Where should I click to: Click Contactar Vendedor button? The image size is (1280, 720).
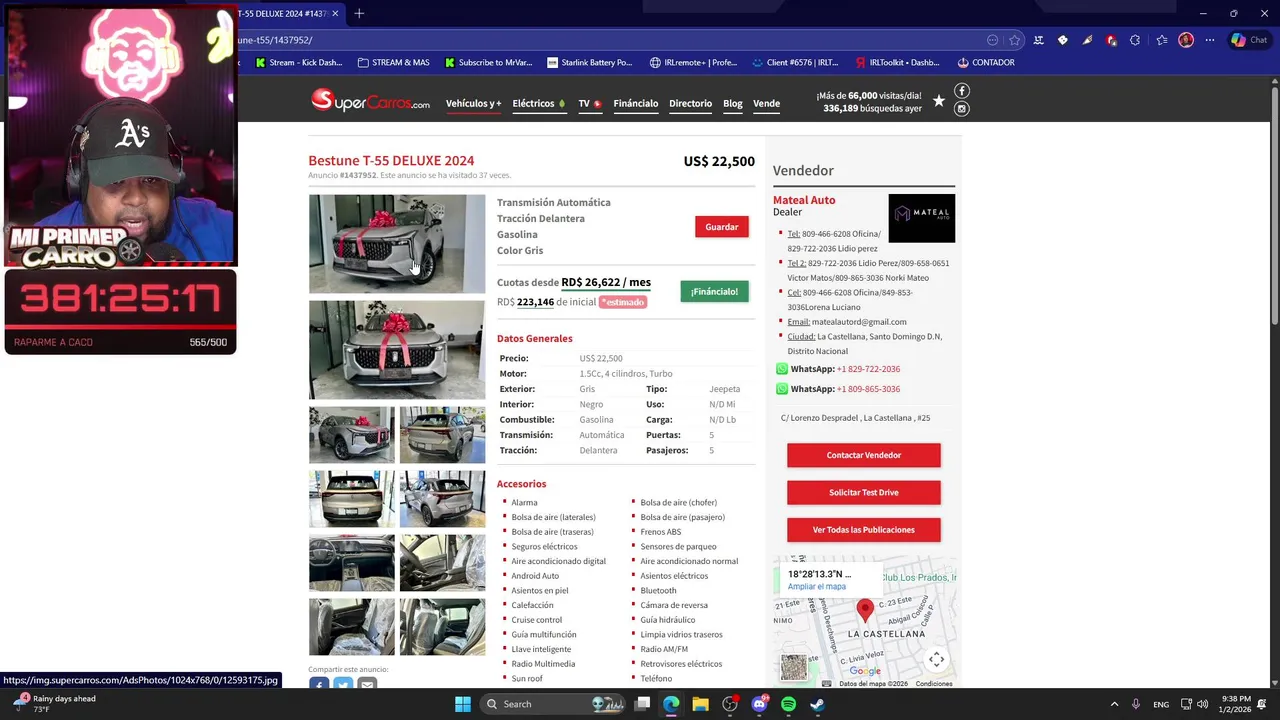[864, 455]
